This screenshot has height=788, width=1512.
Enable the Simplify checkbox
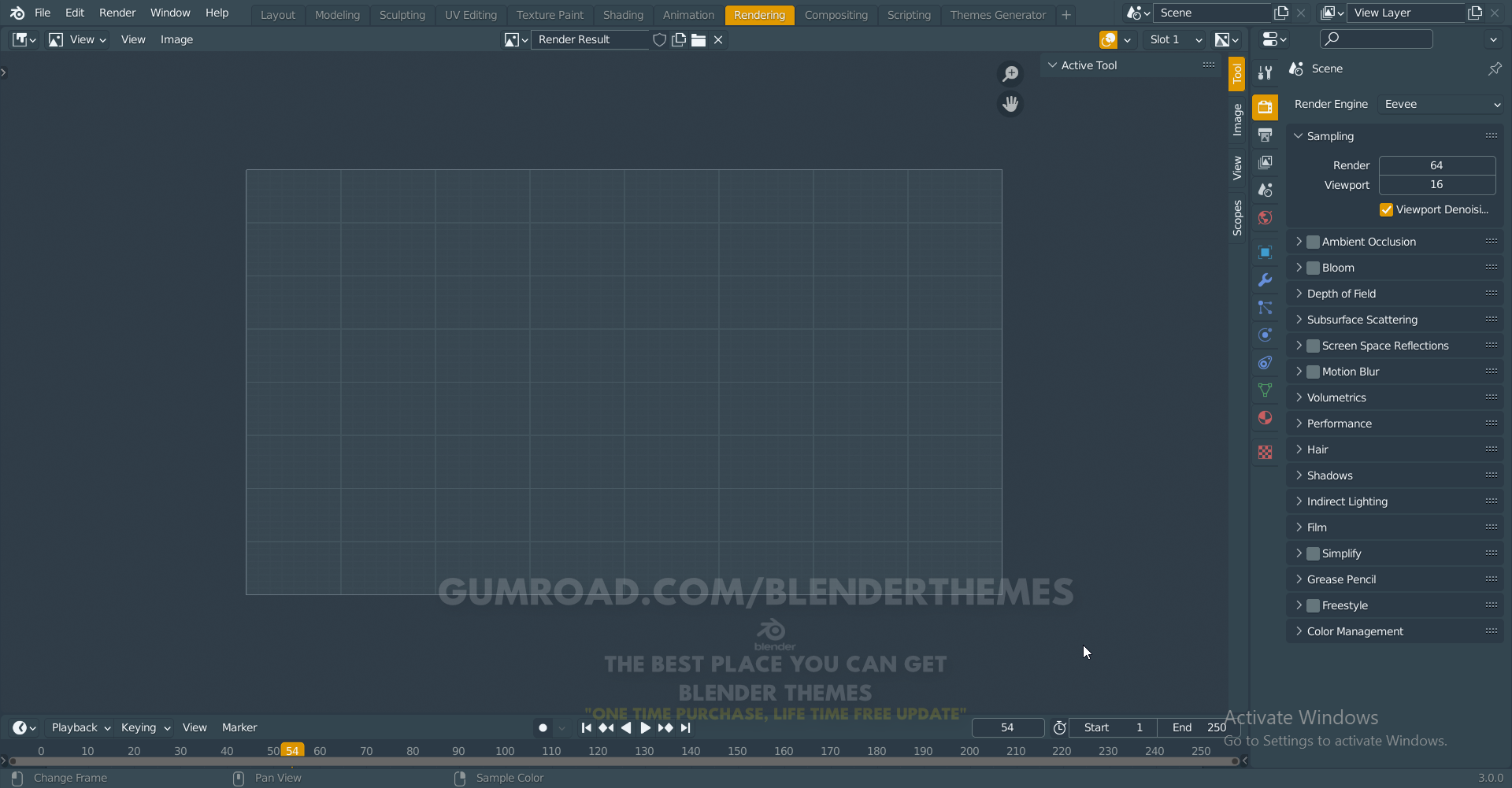pos(1314,553)
